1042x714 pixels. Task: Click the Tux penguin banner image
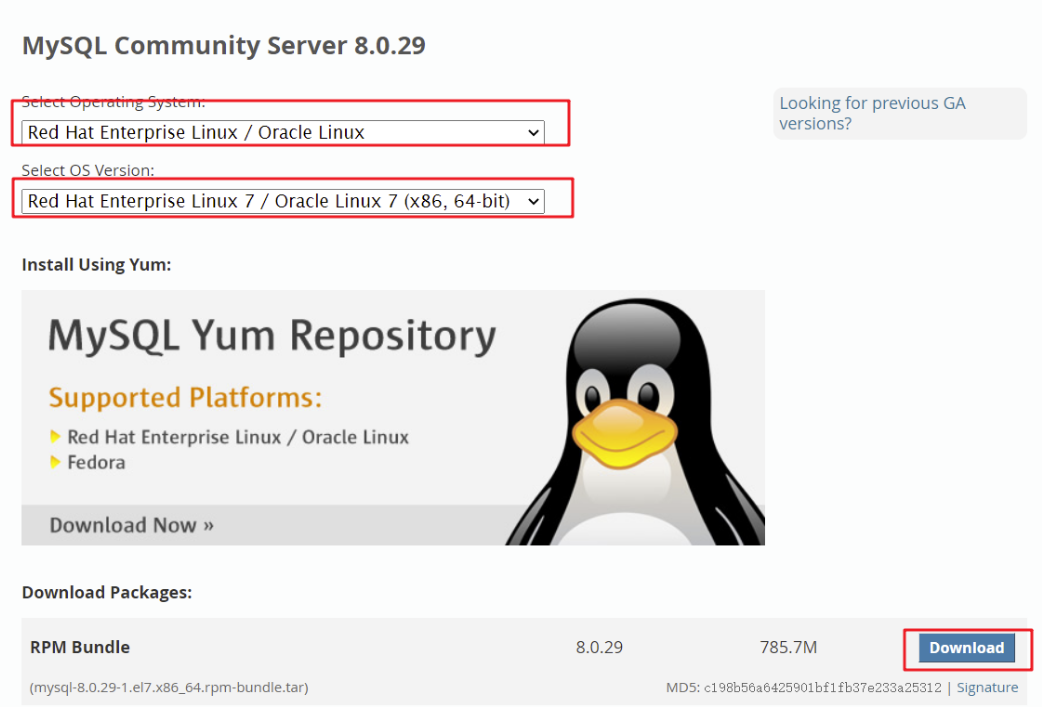tap(637, 423)
